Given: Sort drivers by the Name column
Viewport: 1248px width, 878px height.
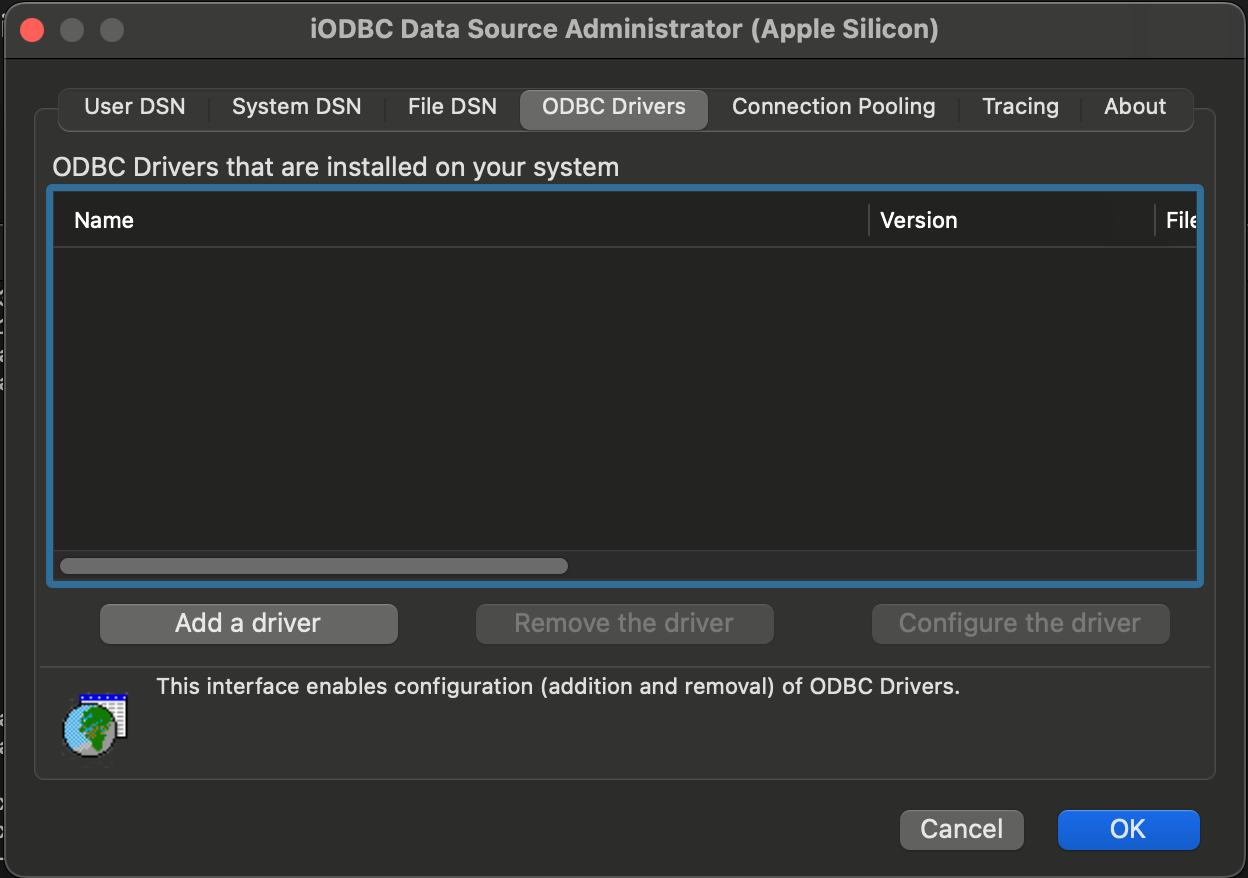Looking at the screenshot, I should (103, 220).
